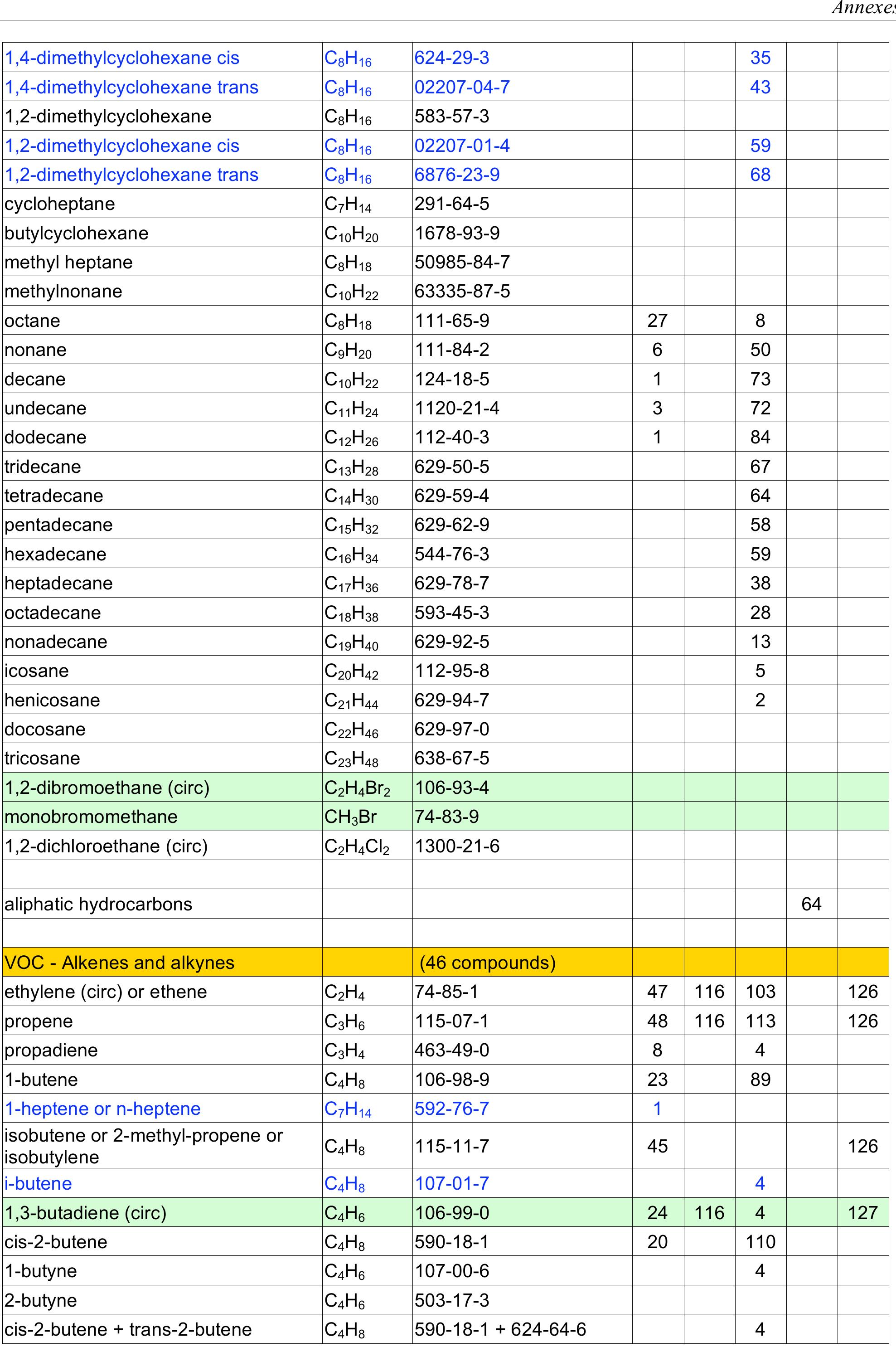
Task: Click CAS number 629-59-4 for tetradecane
Action: (x=451, y=496)
